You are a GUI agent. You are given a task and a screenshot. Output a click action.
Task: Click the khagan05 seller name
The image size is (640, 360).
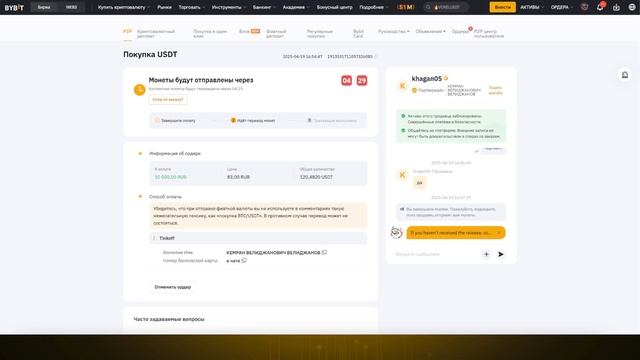click(427, 78)
